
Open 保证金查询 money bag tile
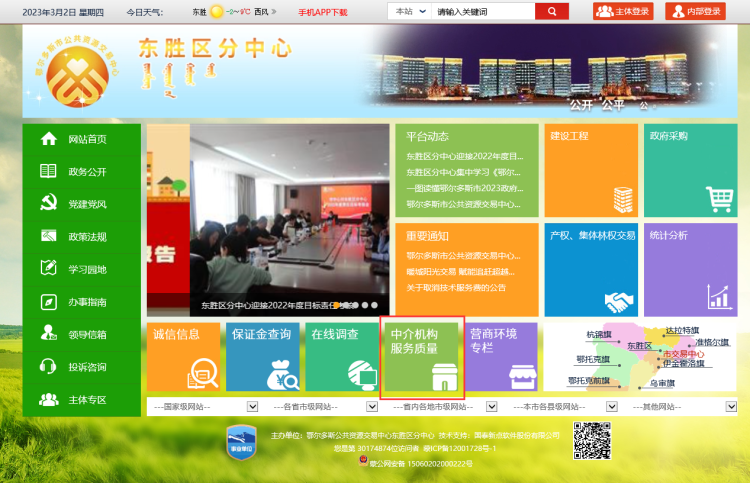coord(262,357)
